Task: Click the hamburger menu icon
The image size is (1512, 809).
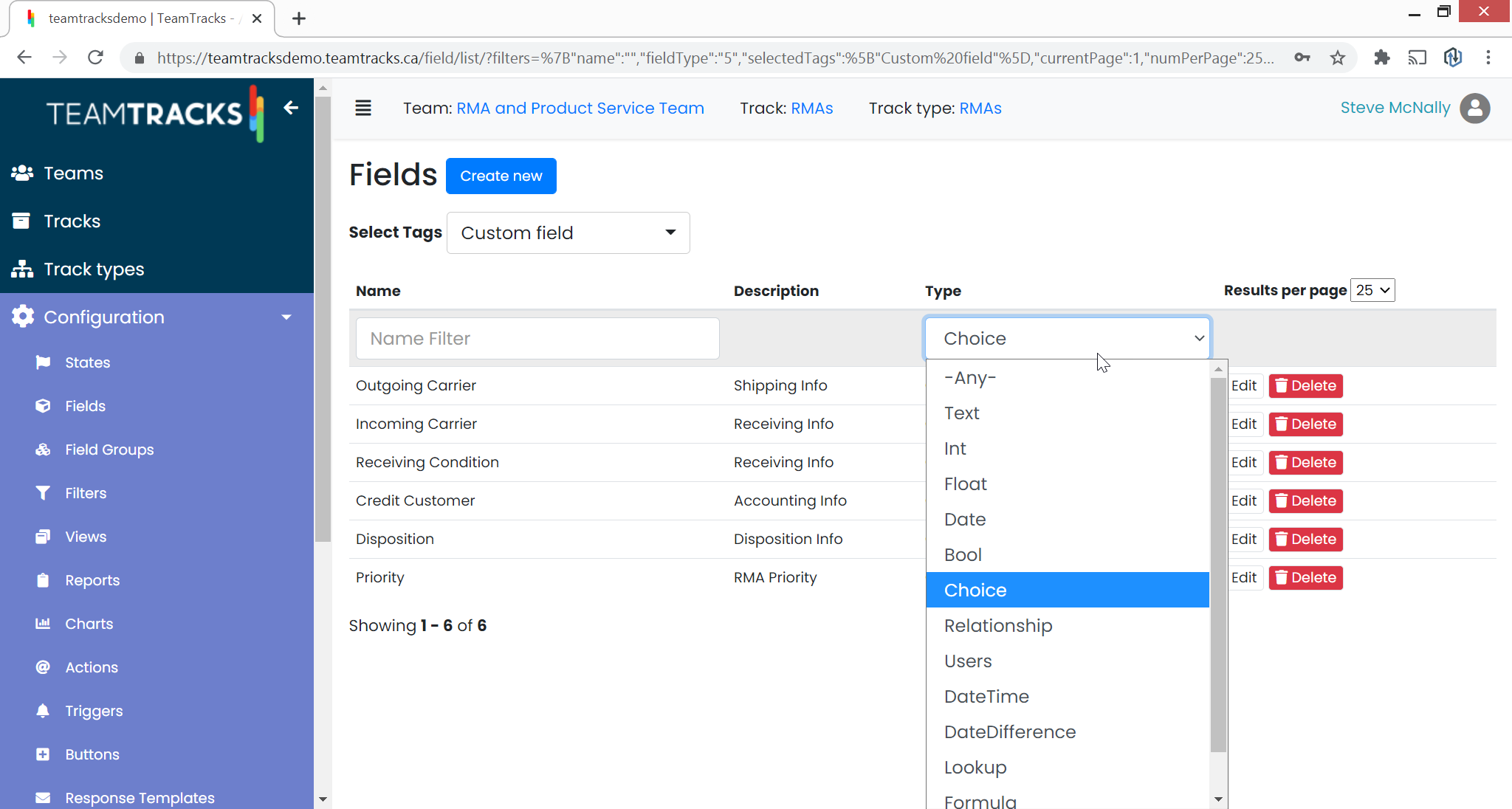Action: click(x=363, y=108)
